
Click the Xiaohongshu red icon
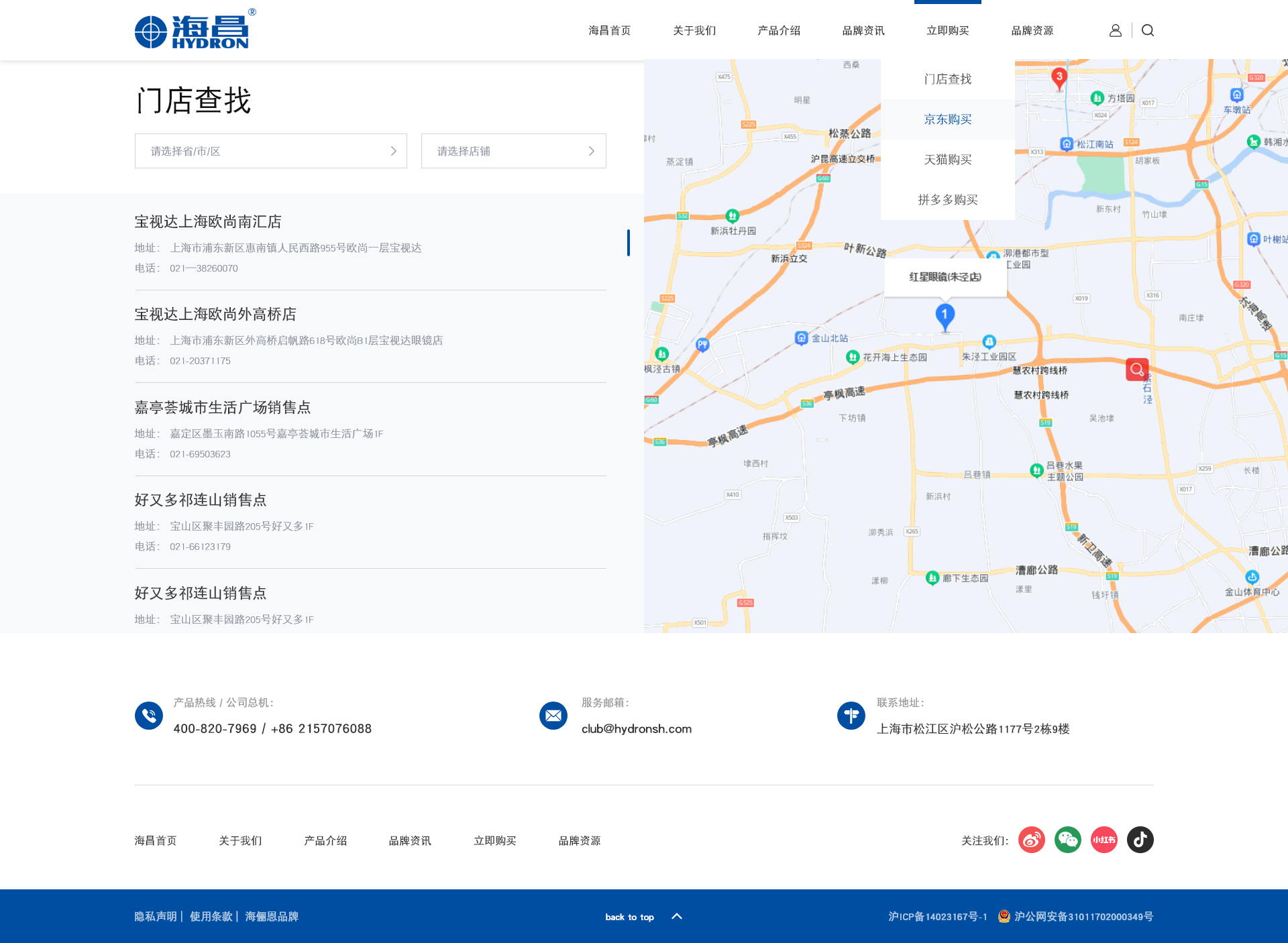coord(1104,840)
